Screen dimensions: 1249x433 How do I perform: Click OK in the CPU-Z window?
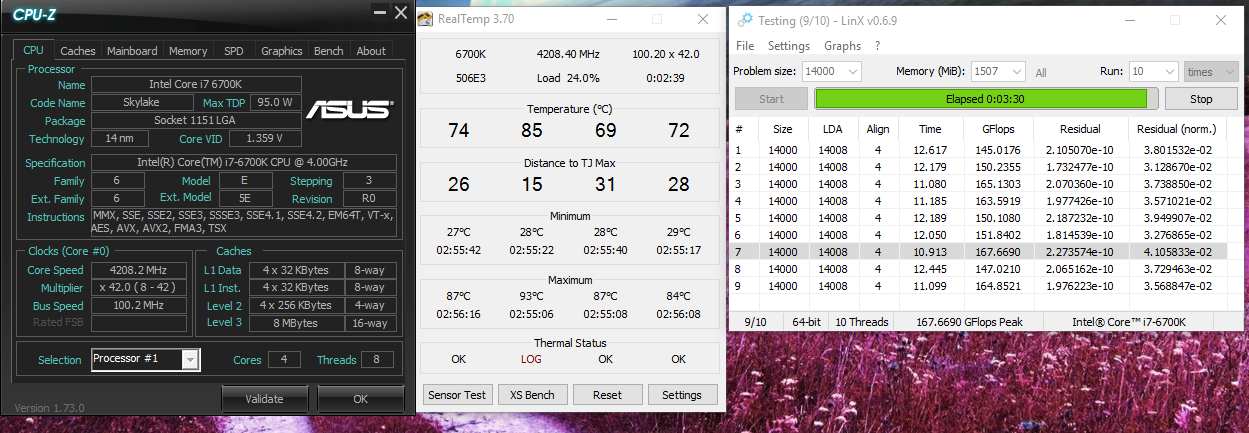[x=361, y=398]
